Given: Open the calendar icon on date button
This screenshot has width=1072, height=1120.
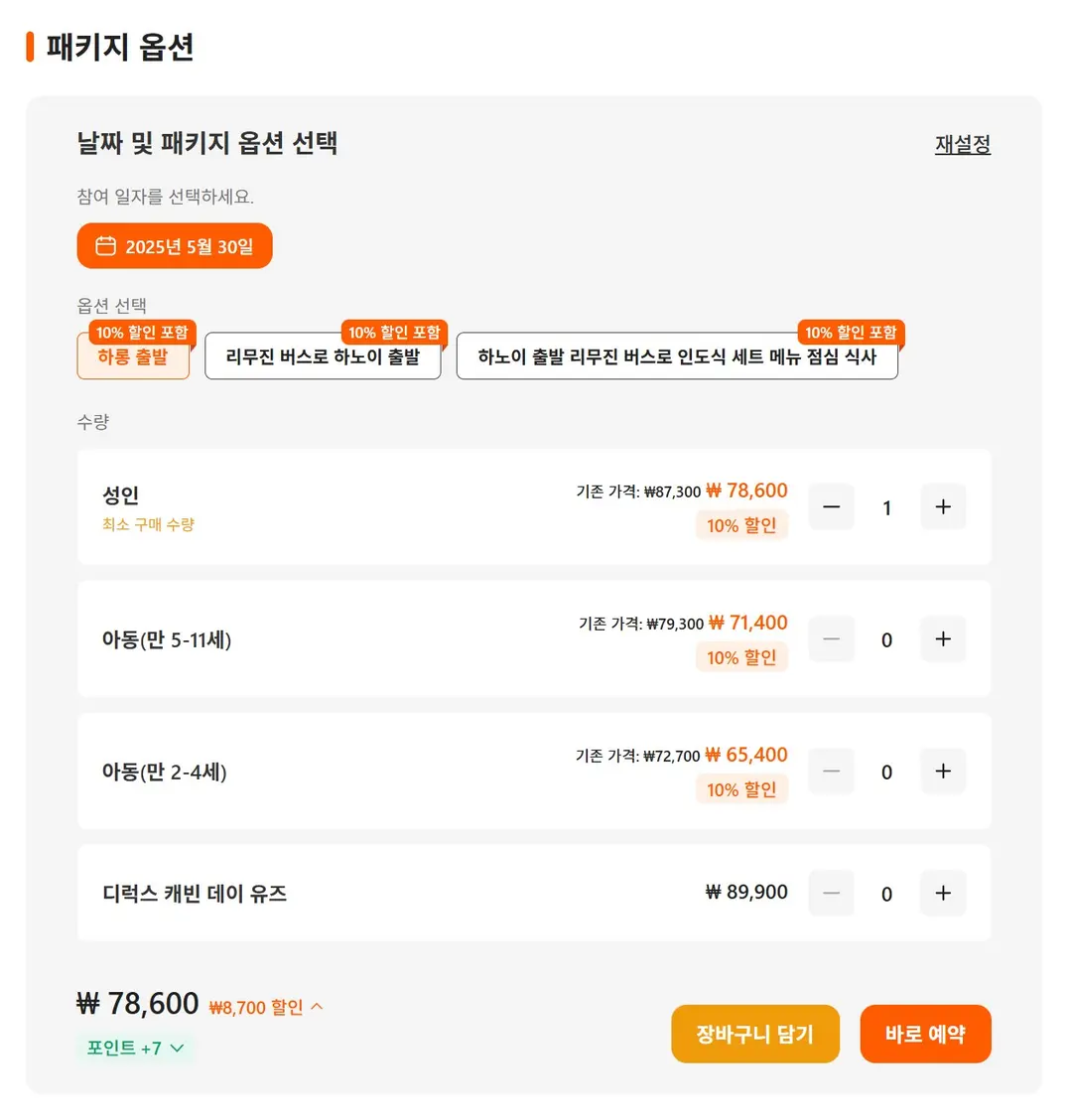Looking at the screenshot, I should [105, 245].
